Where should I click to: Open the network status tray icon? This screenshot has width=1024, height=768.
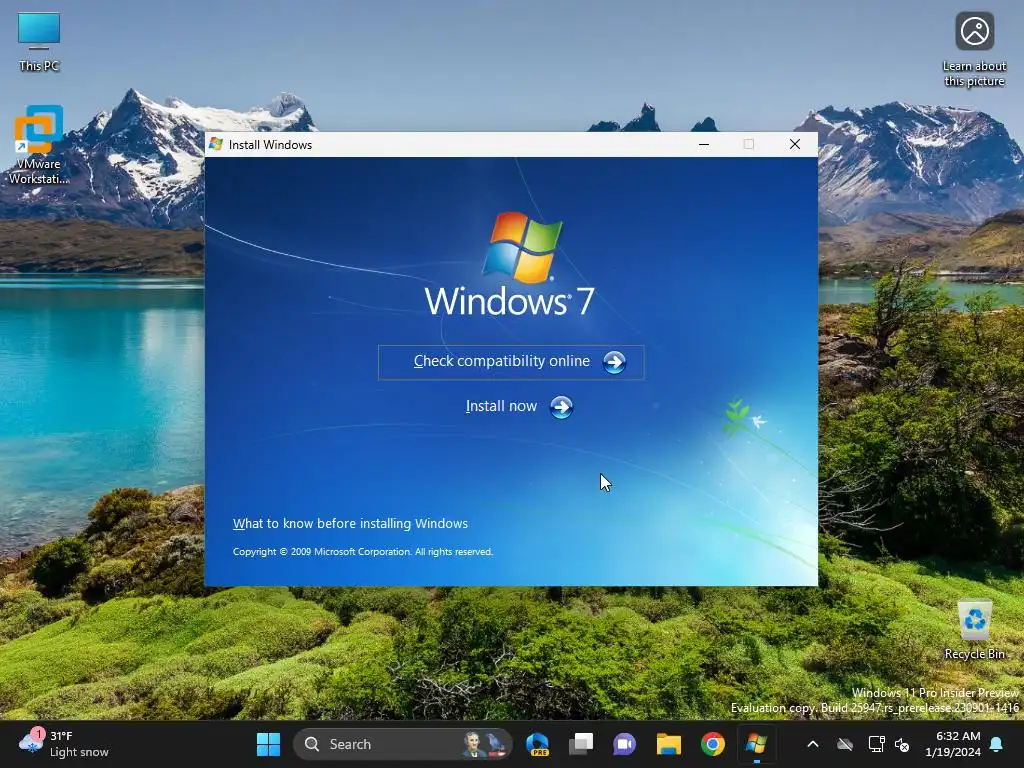[876, 744]
